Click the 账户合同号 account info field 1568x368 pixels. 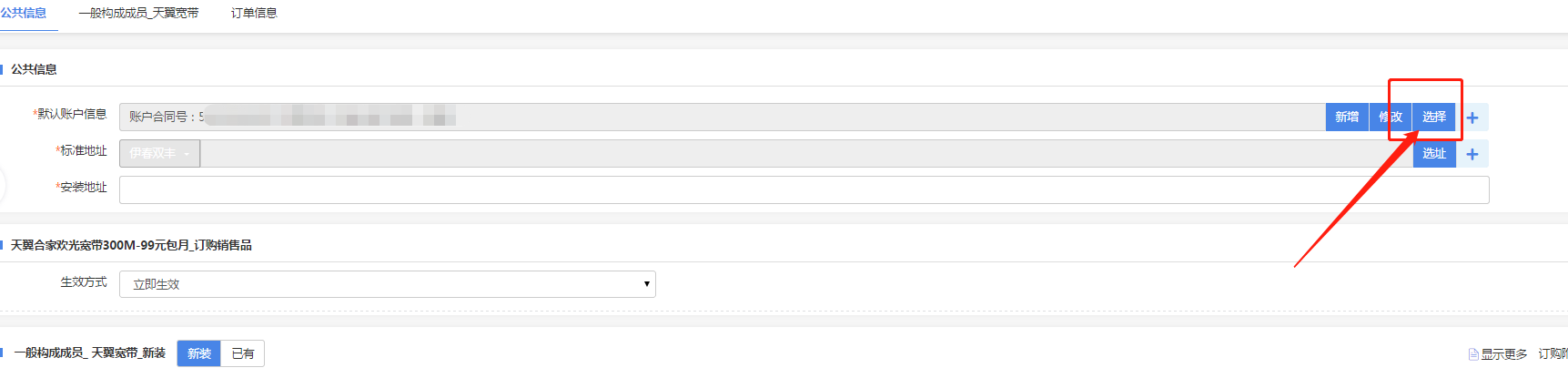(723, 117)
